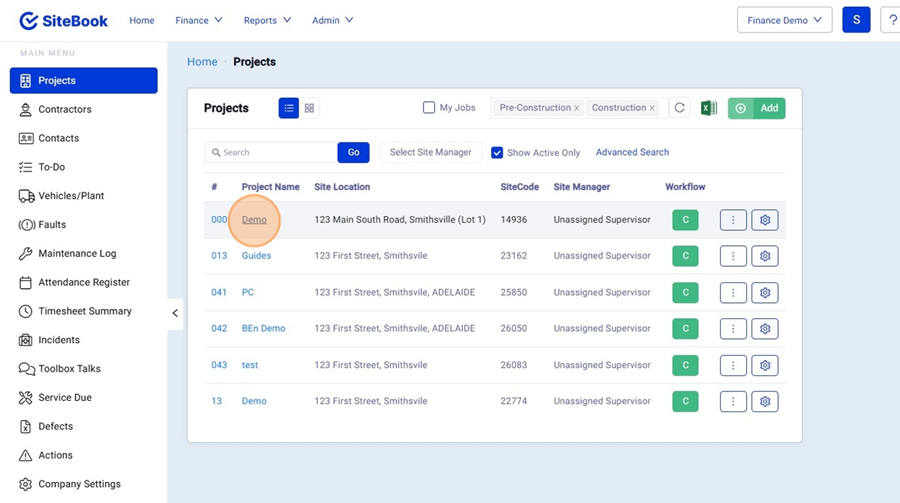Image resolution: width=900 pixels, height=503 pixels.
Task: Open the Finance Demo company selector
Action: [x=784, y=20]
